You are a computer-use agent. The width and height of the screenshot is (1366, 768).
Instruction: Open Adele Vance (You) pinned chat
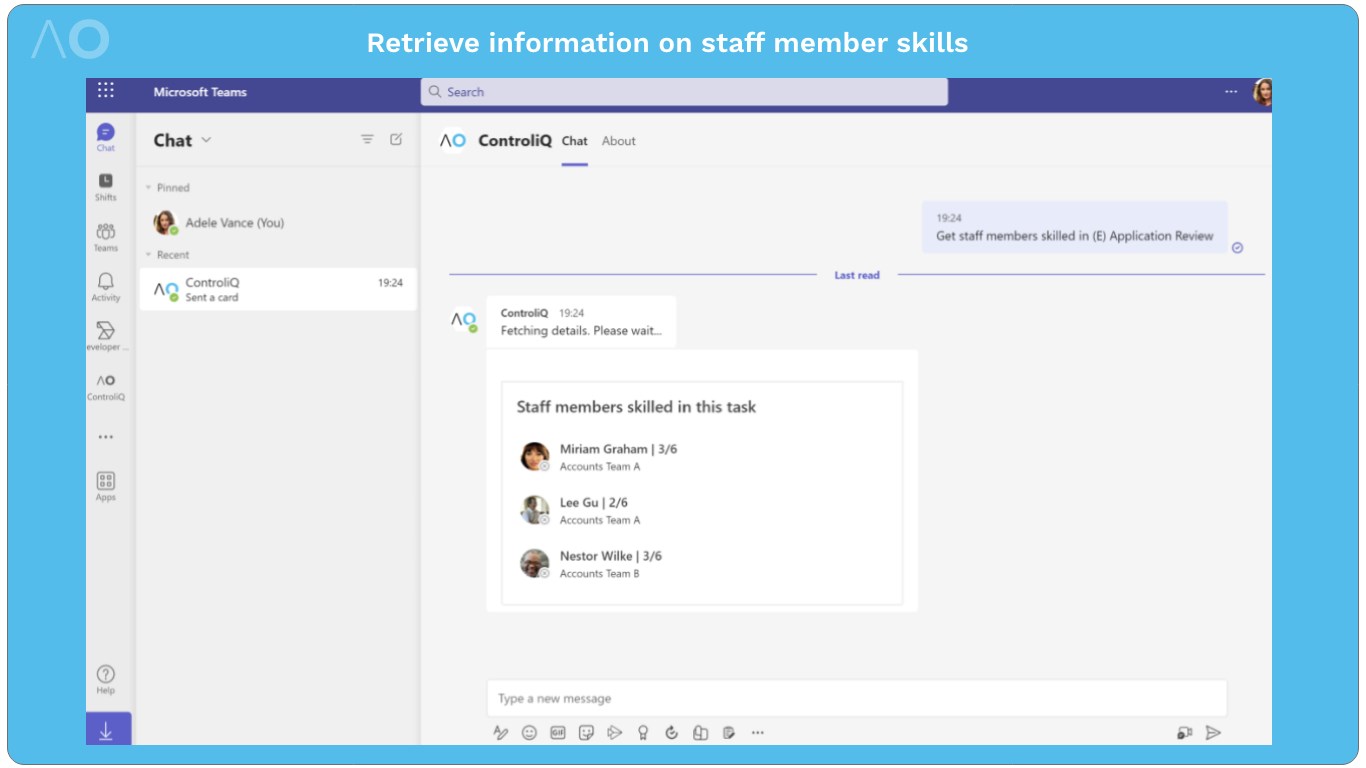(x=278, y=223)
